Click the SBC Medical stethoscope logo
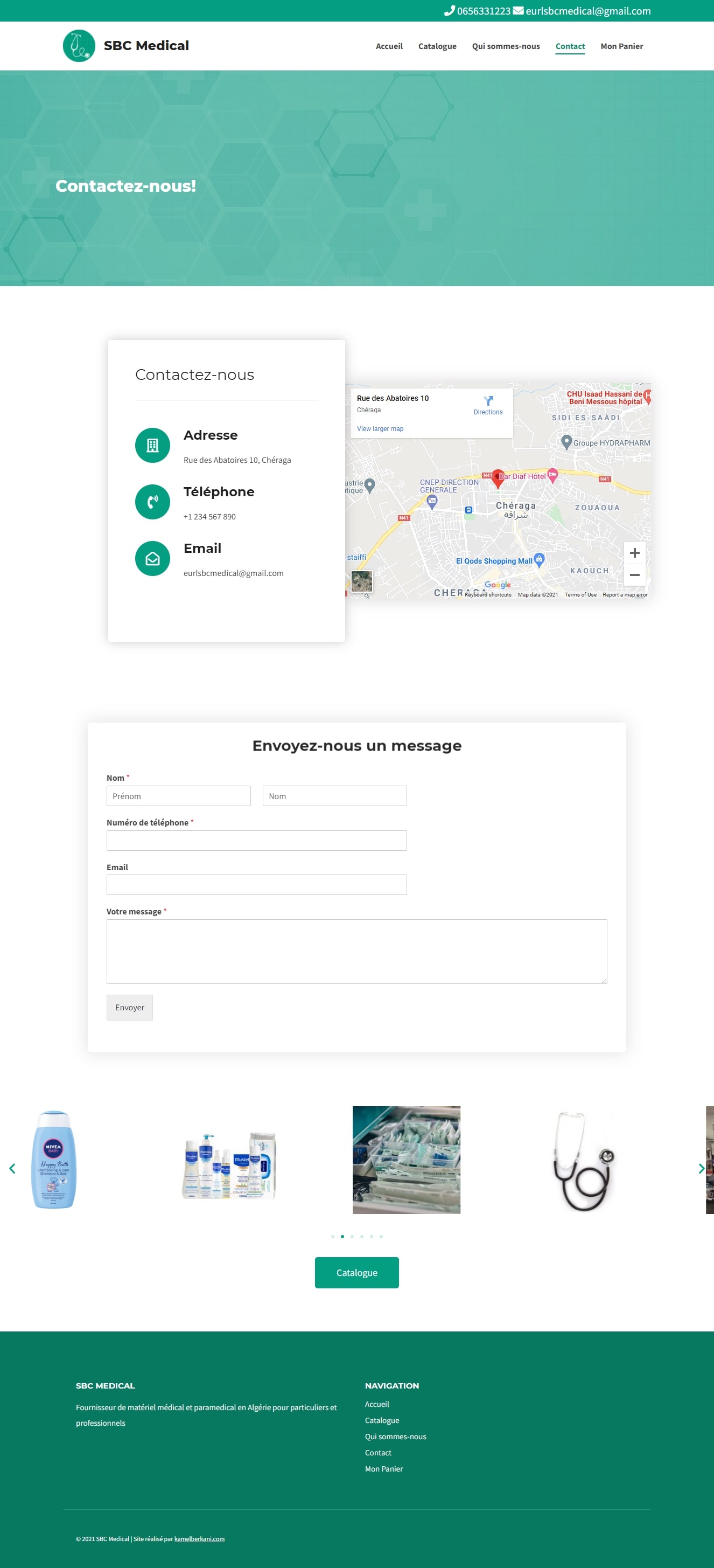The width and height of the screenshot is (714, 1568). click(x=79, y=46)
